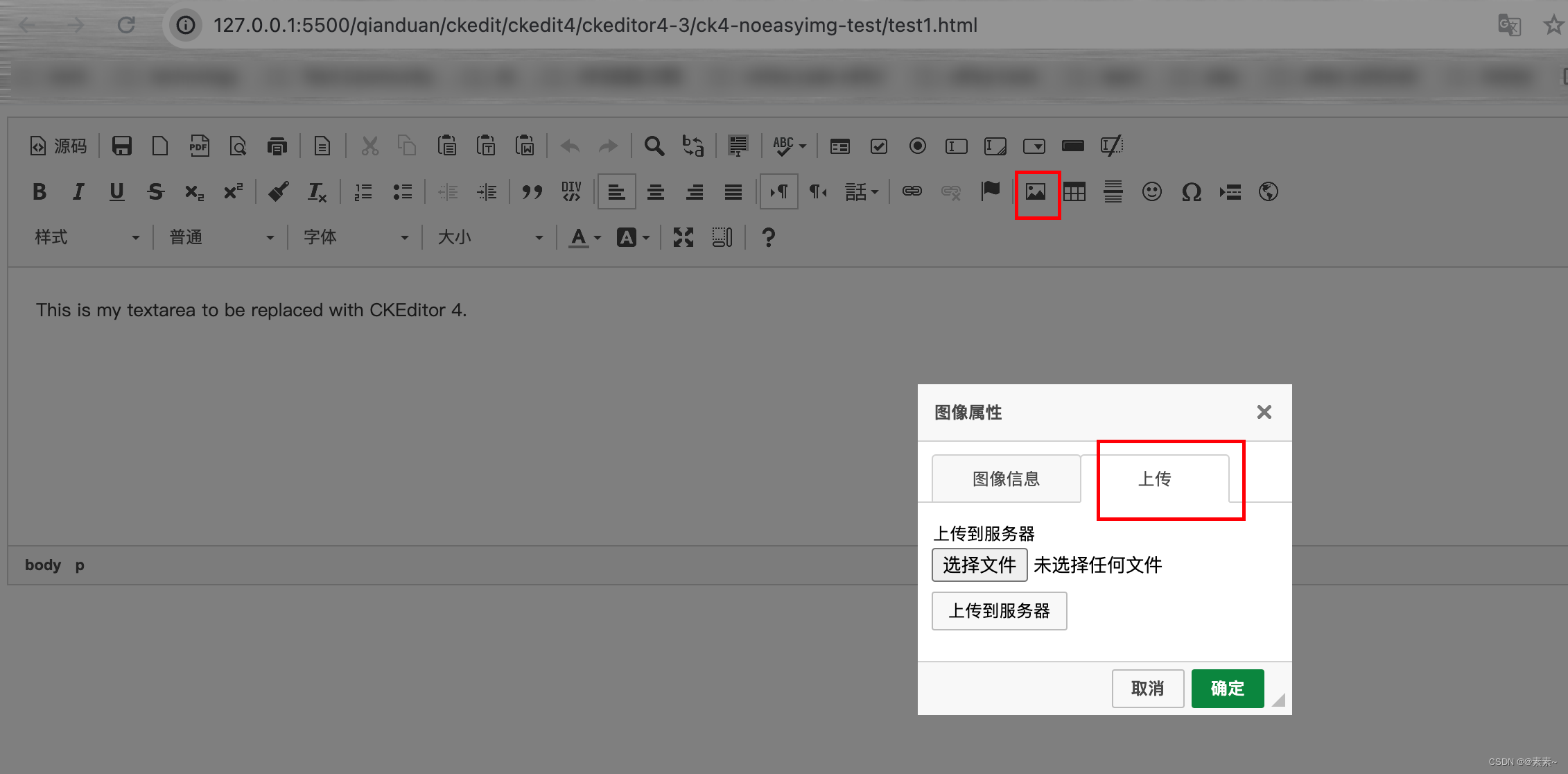
Task: Toggle bold text formatting
Action: 40,192
